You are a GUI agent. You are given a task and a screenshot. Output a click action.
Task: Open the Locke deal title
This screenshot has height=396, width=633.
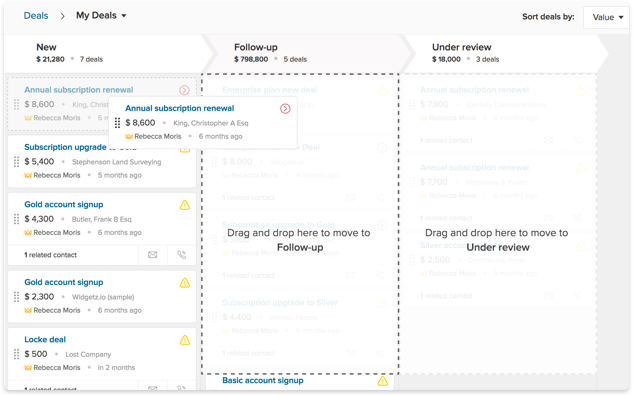click(x=45, y=339)
